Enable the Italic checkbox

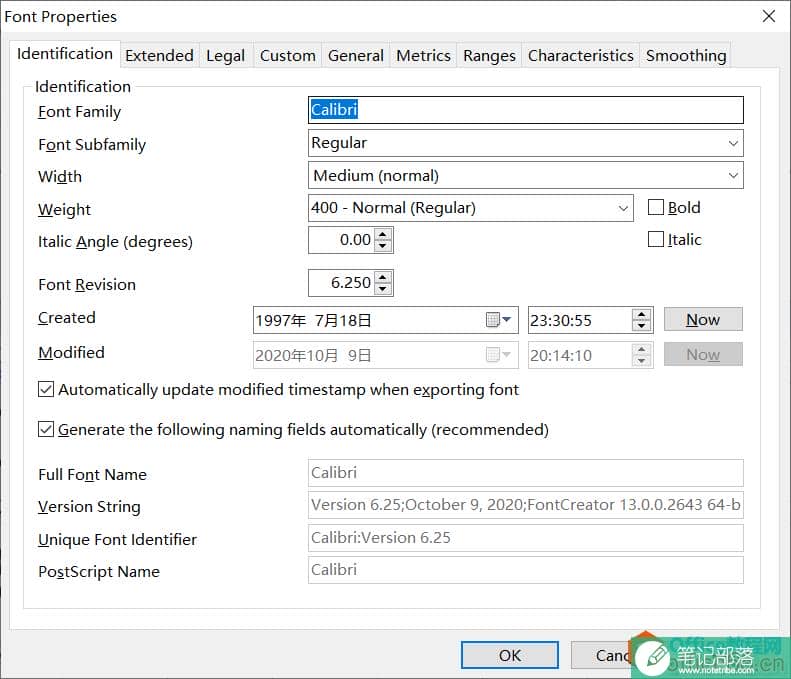[656, 239]
